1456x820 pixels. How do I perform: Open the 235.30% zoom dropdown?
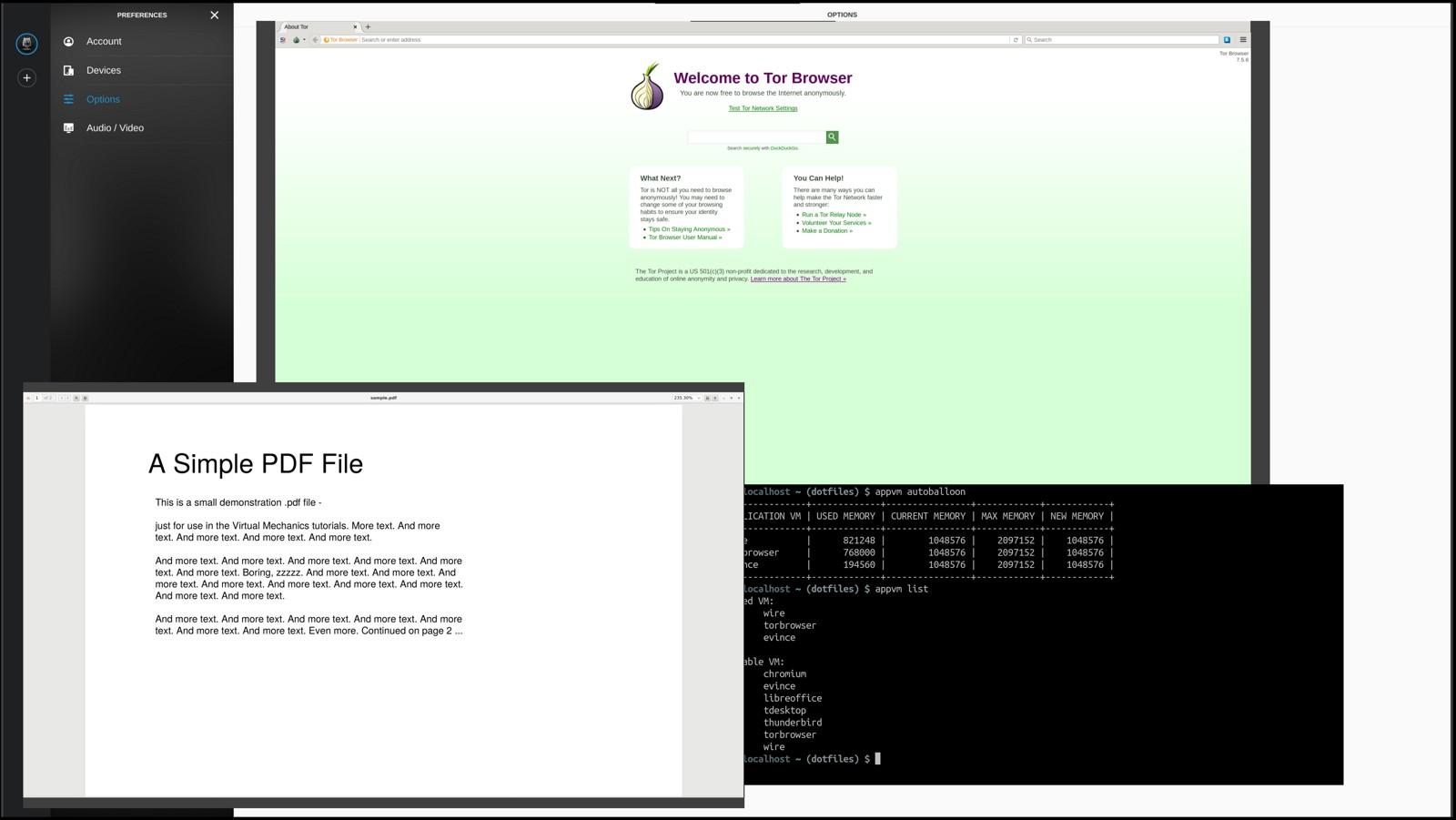(687, 398)
